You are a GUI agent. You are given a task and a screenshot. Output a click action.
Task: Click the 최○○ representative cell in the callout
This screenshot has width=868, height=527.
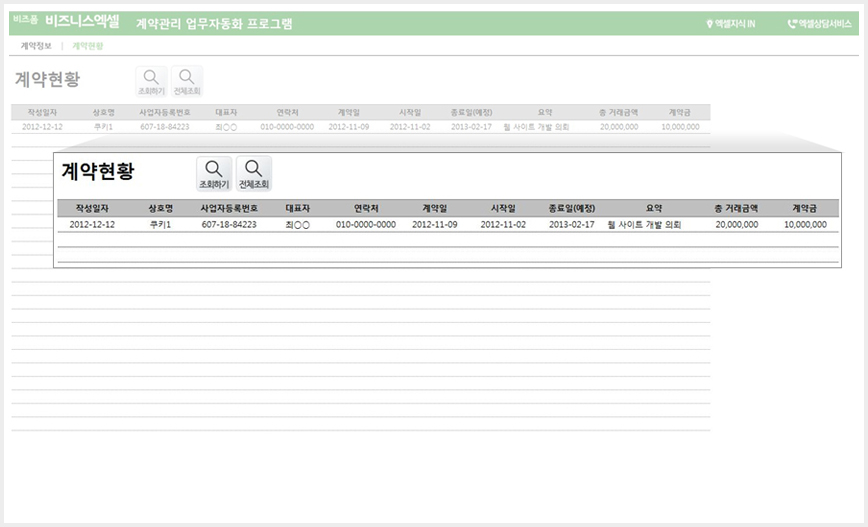coord(297,225)
